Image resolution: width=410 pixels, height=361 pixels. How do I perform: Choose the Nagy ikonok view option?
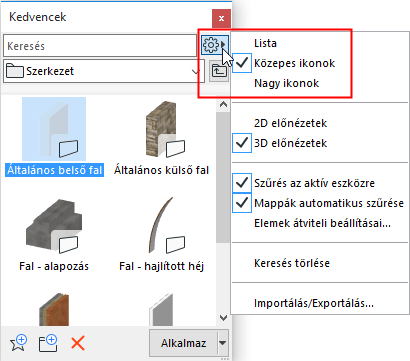(286, 83)
